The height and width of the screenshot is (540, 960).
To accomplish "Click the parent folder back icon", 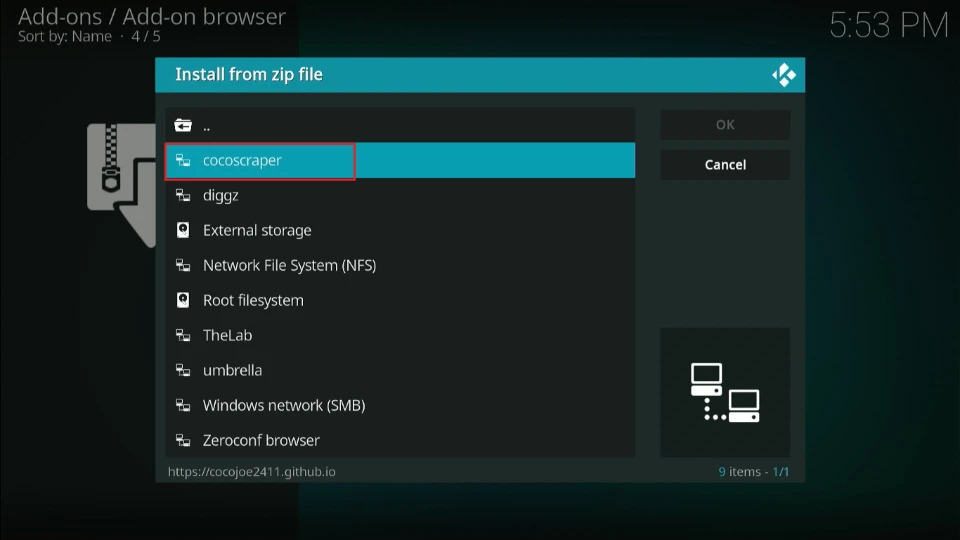I will click(183, 126).
